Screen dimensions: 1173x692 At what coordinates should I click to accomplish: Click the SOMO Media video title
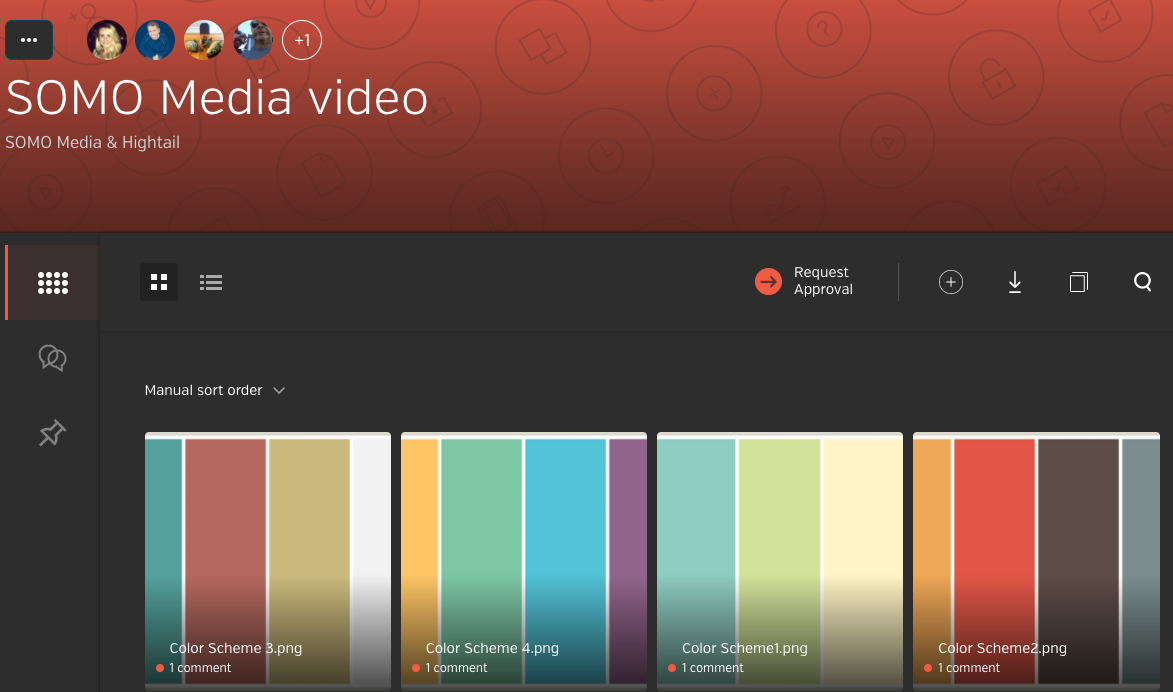(217, 97)
